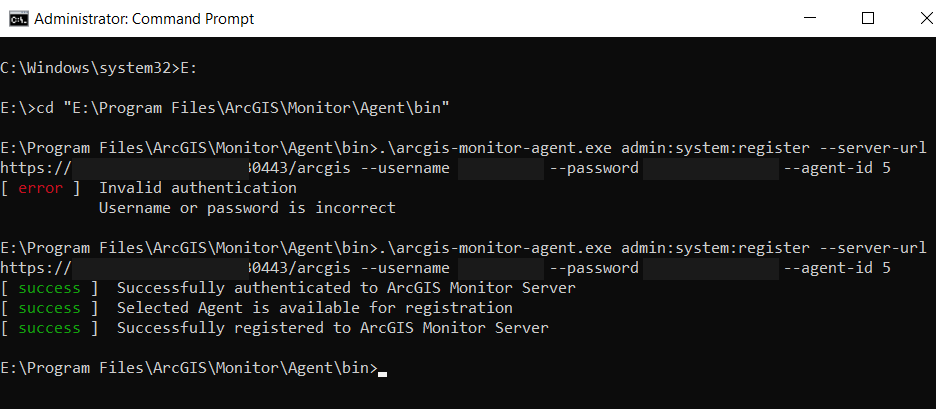Click "success" label beside "Selected Agent" line
The width and height of the screenshot is (936, 409).
pyautogui.click(x=49, y=308)
